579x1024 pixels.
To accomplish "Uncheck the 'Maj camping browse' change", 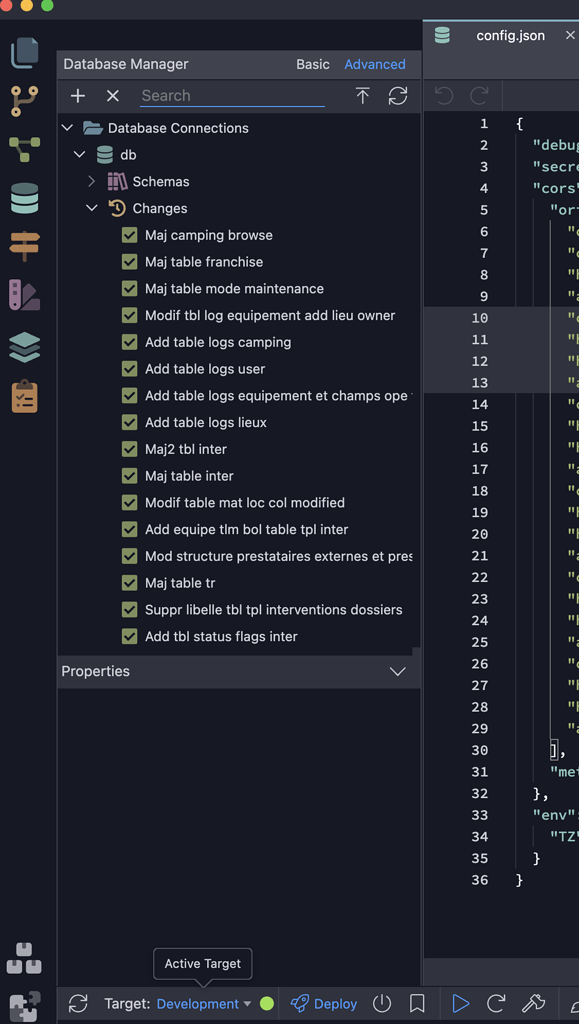I will click(x=129, y=235).
